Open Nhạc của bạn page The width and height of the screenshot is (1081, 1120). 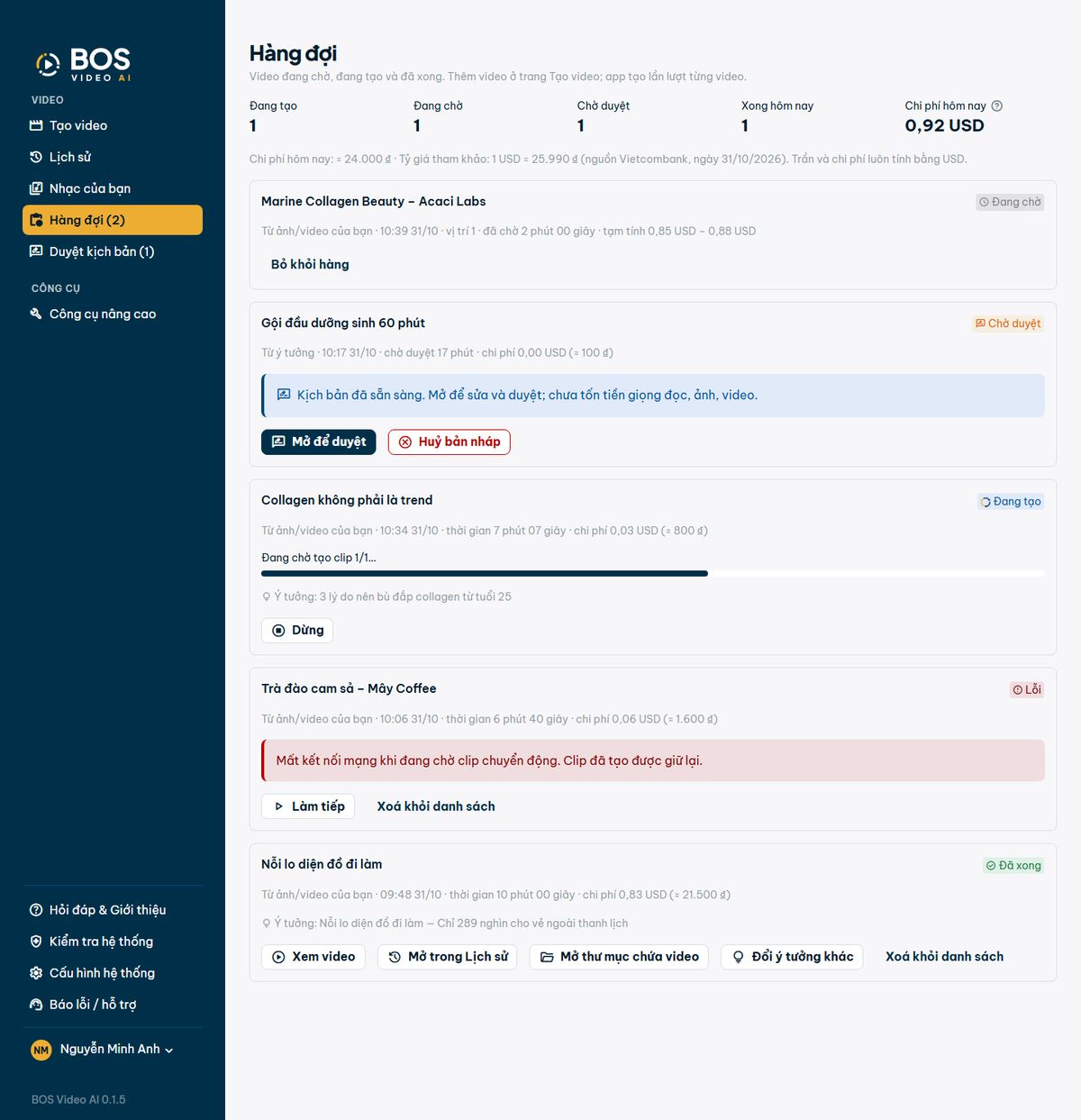coord(113,188)
